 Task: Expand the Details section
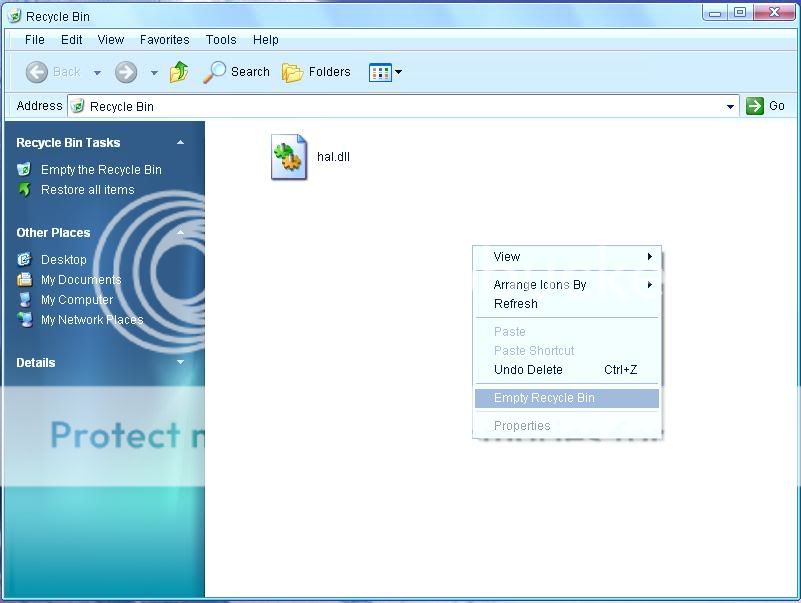180,363
